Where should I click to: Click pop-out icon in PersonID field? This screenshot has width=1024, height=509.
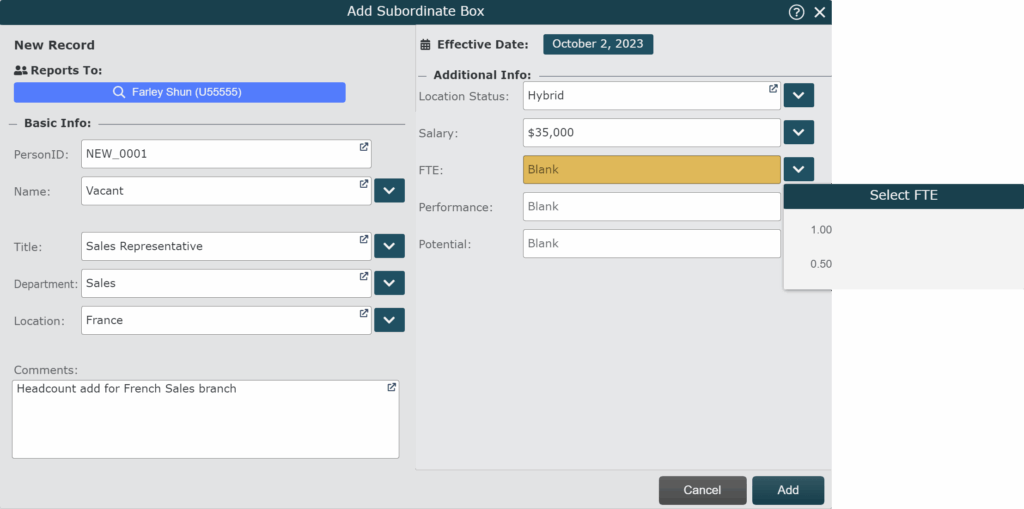364,148
